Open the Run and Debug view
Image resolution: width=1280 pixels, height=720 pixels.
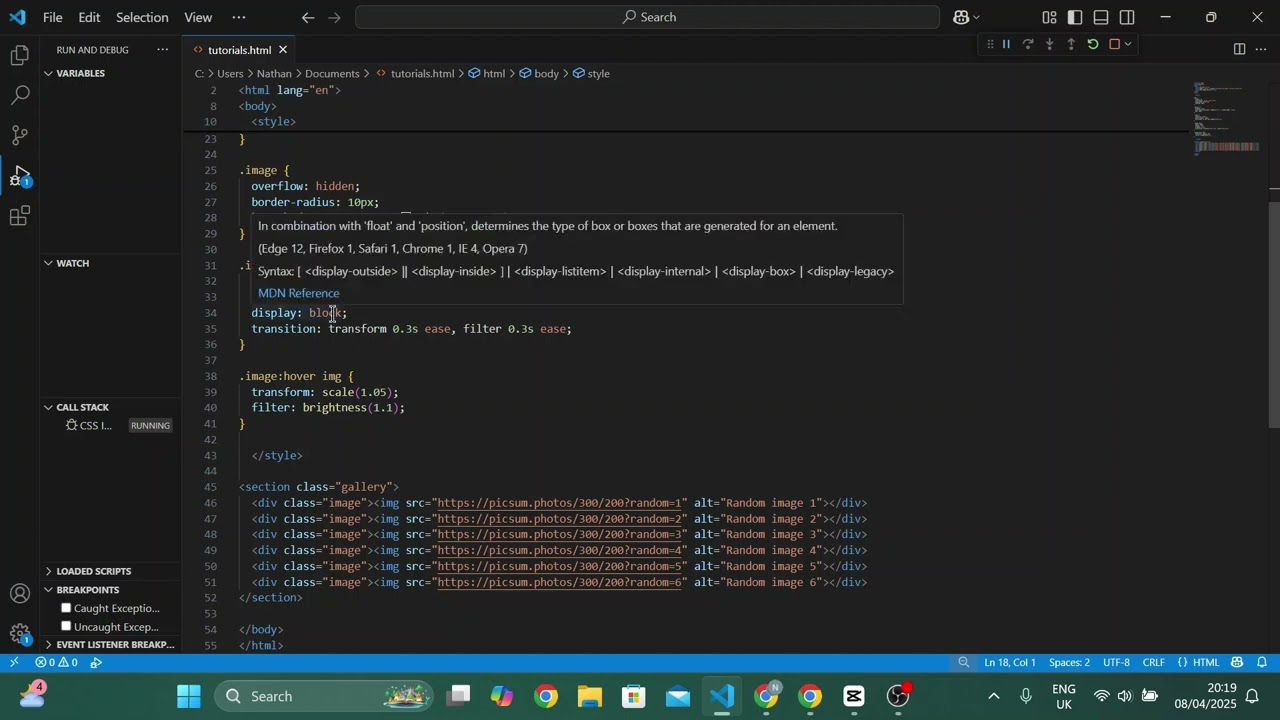(20, 175)
